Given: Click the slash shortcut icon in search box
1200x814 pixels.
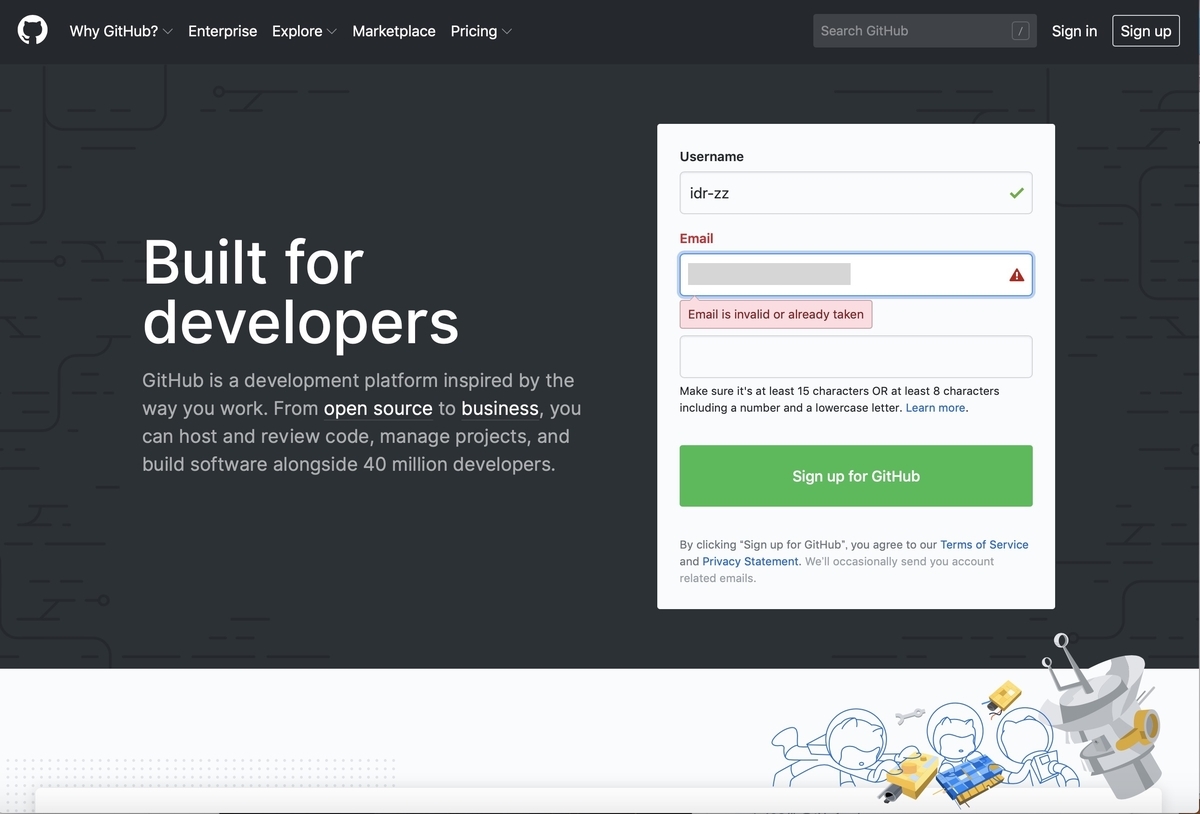Looking at the screenshot, I should coord(1020,31).
